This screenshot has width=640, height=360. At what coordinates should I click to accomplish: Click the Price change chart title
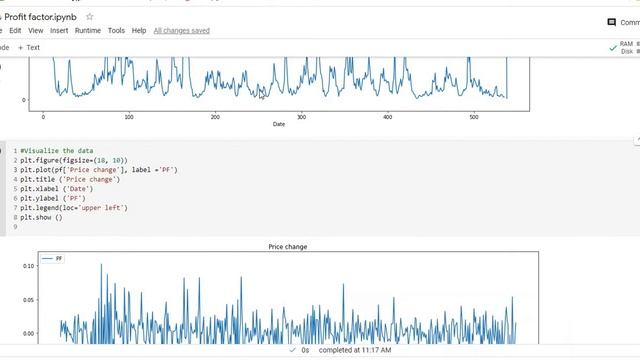[288, 247]
